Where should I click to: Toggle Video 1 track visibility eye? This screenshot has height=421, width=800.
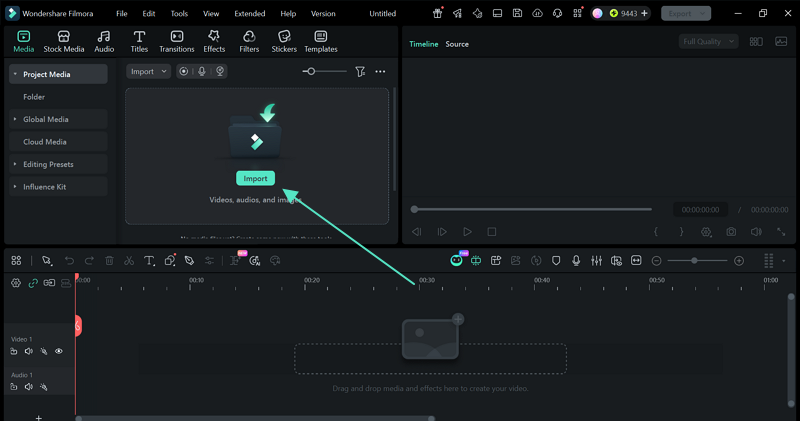click(59, 351)
